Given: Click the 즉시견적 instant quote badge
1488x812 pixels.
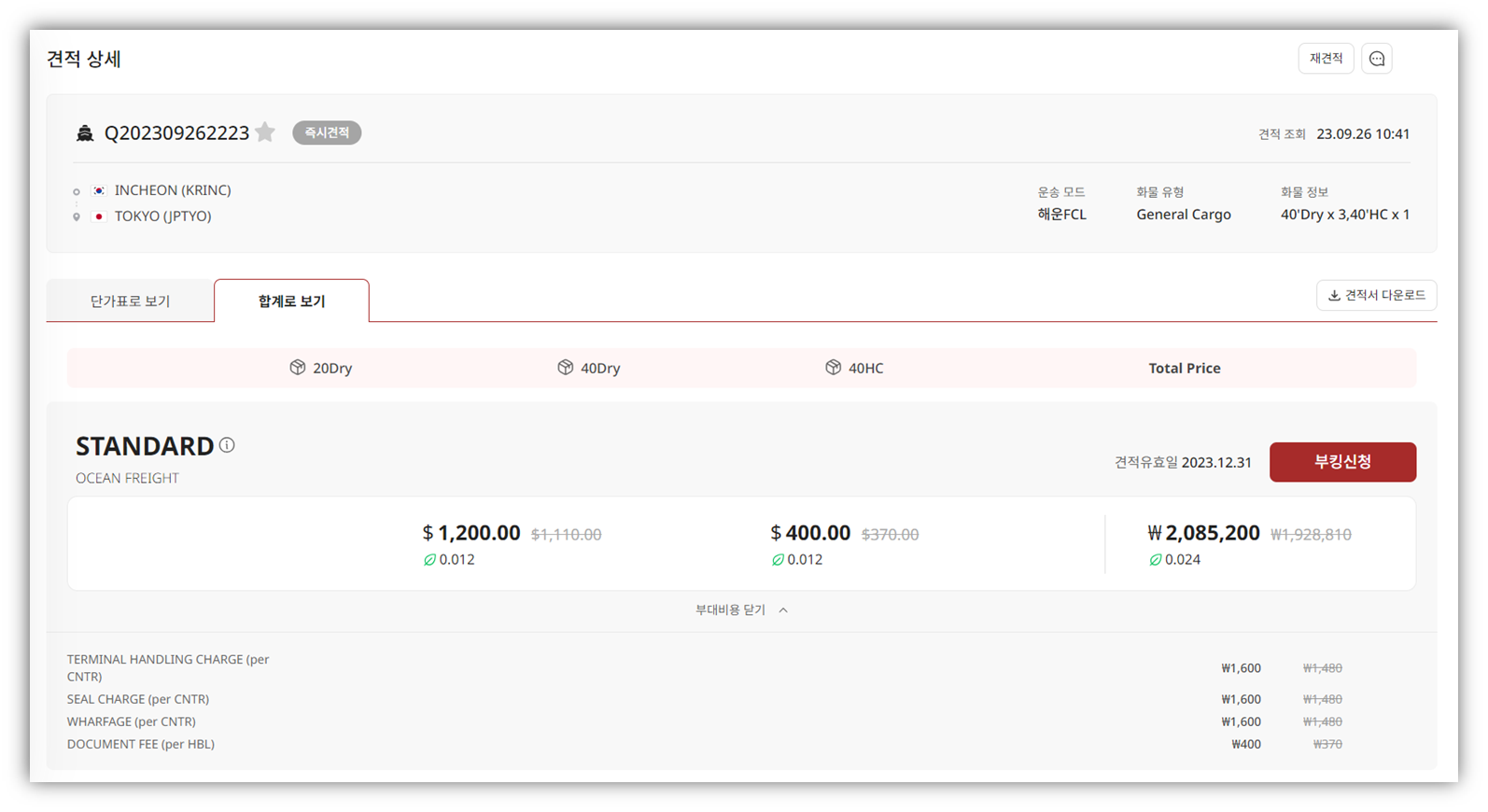Looking at the screenshot, I should [x=327, y=133].
